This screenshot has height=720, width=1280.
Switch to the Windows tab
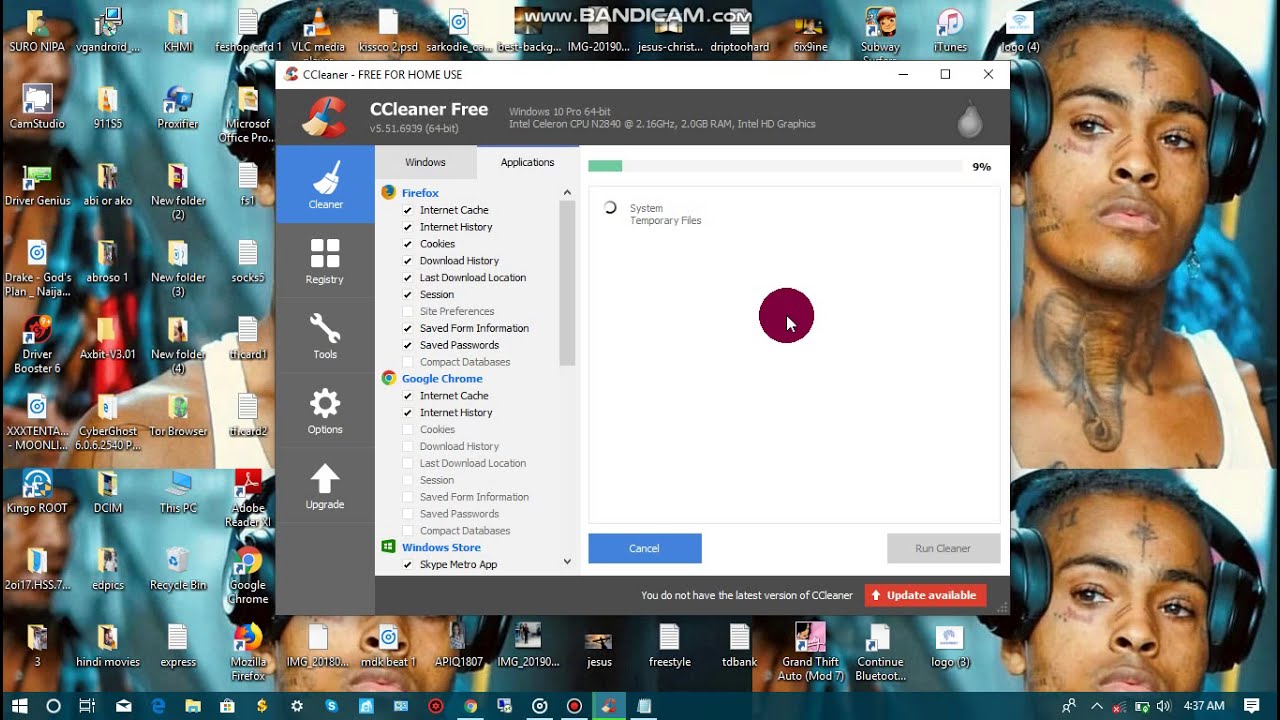(425, 162)
